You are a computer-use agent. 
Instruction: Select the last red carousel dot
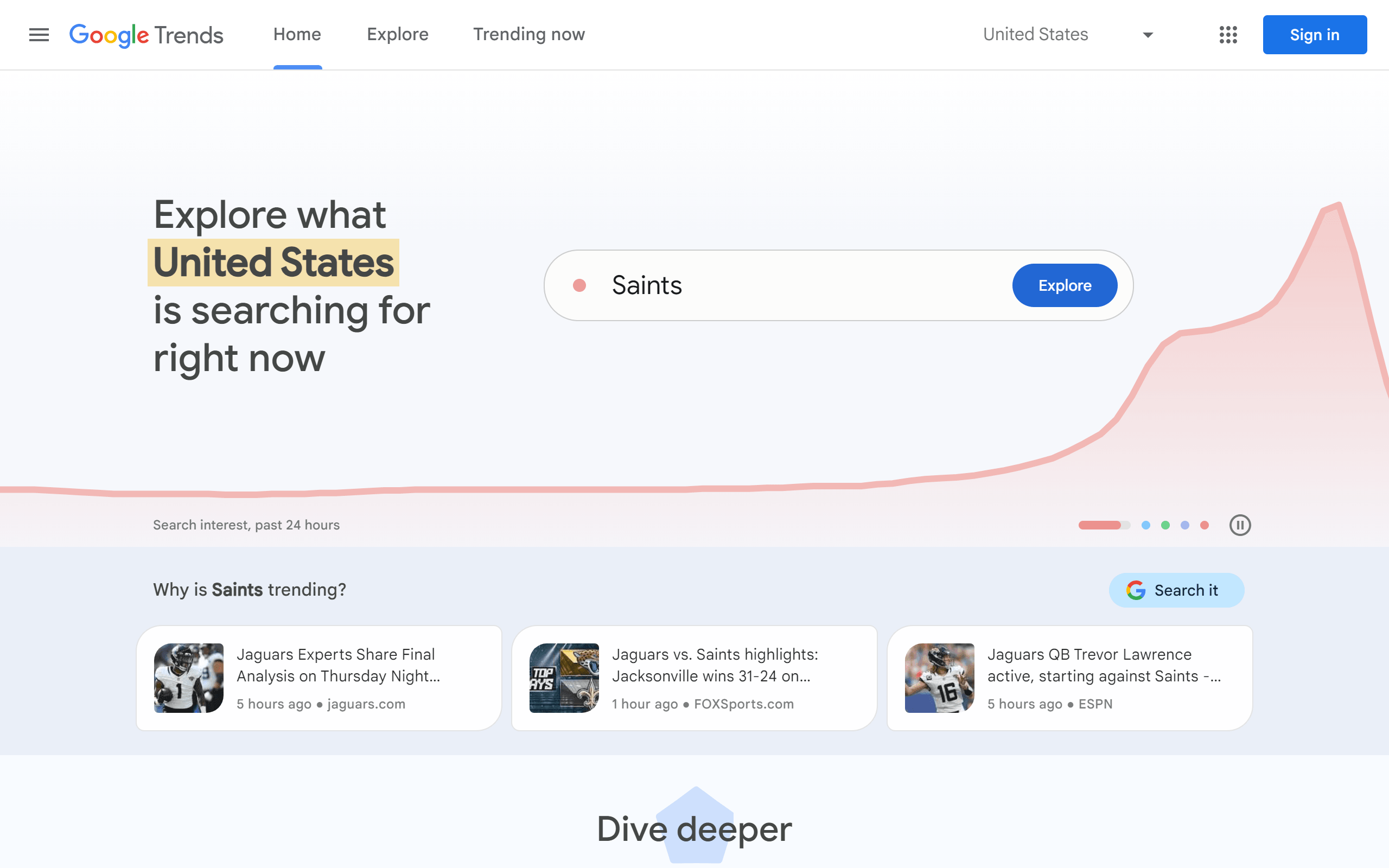(x=1204, y=525)
